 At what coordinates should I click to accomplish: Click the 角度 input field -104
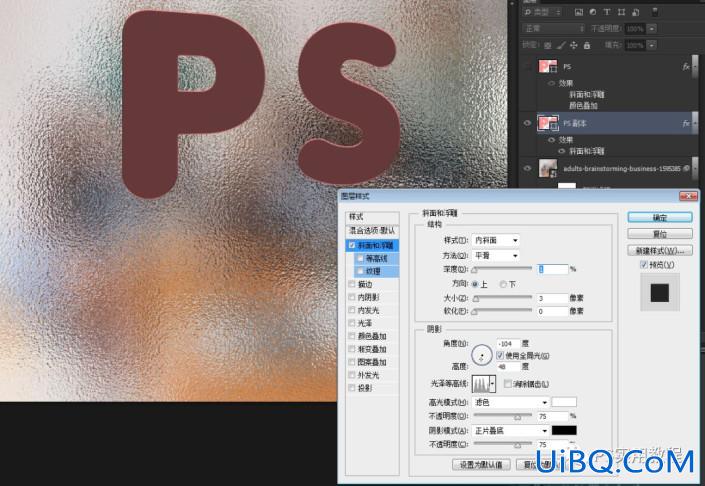(509, 343)
